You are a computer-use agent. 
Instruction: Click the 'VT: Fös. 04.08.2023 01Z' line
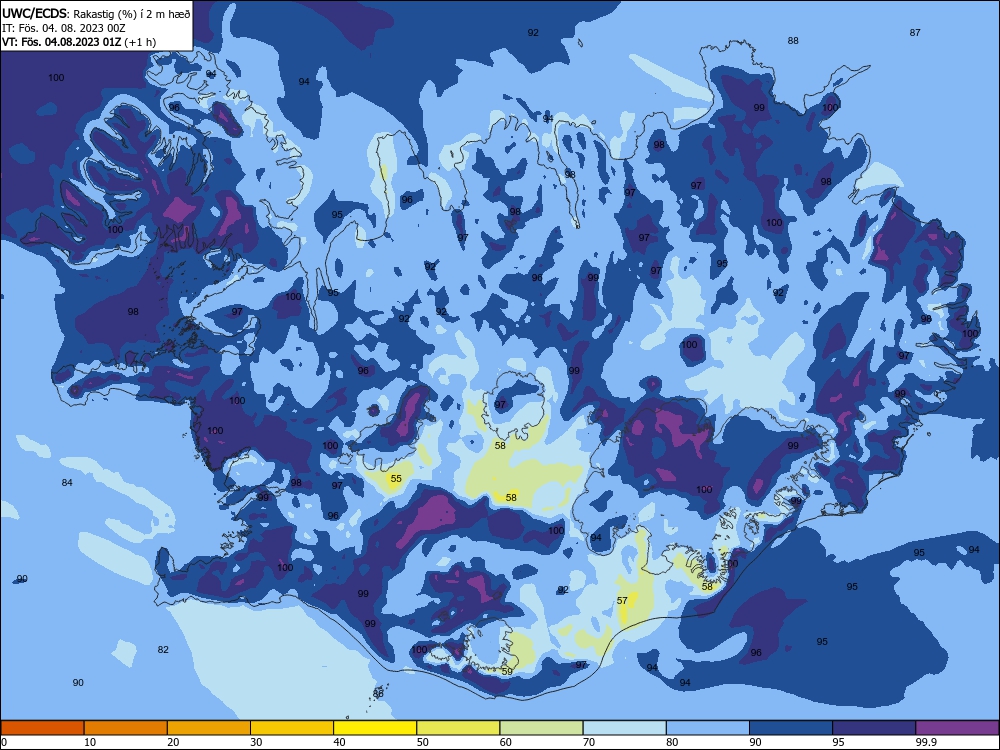click(62, 42)
